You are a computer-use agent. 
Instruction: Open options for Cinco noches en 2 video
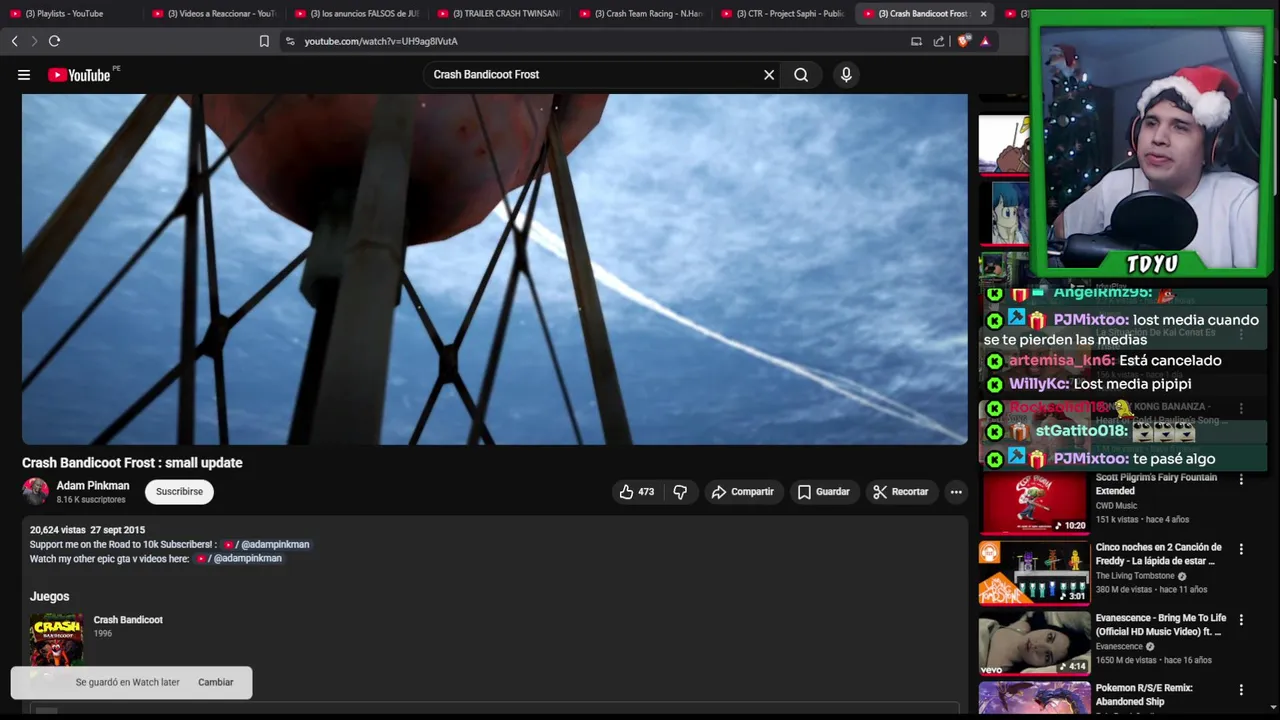[1241, 549]
